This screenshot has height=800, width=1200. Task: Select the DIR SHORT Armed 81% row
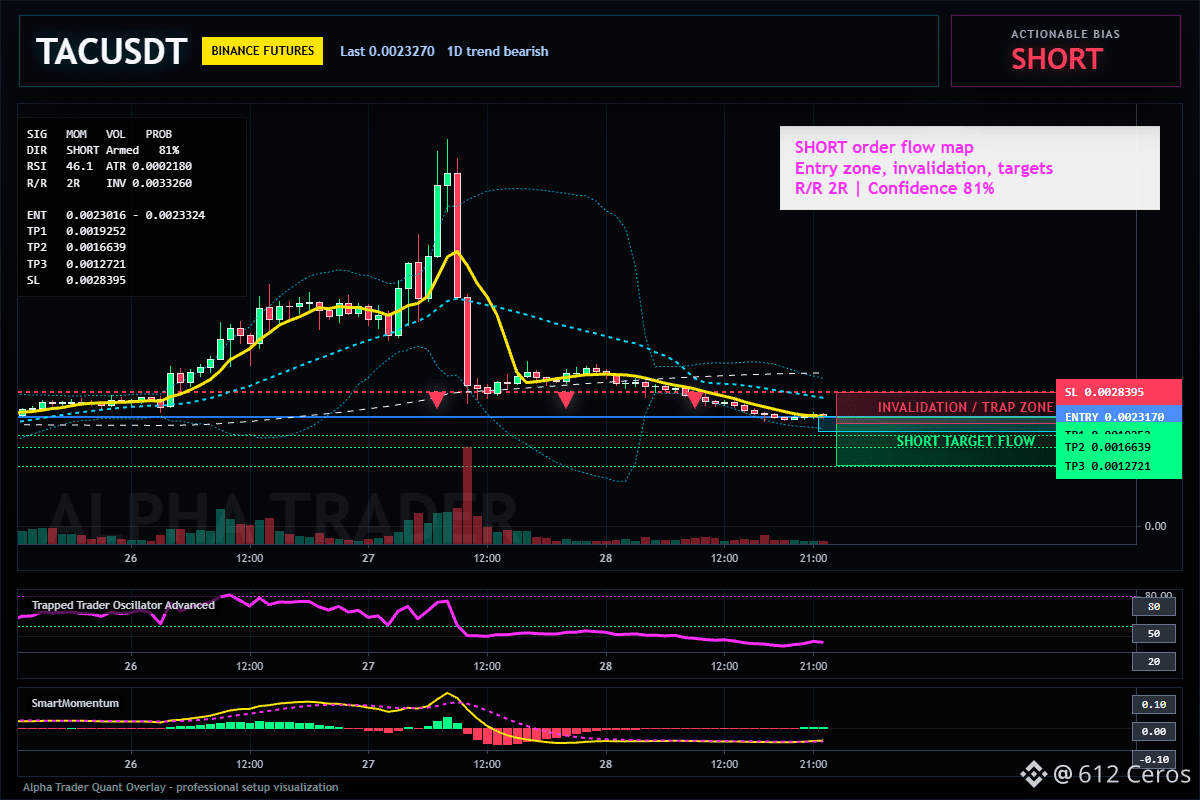[103, 149]
